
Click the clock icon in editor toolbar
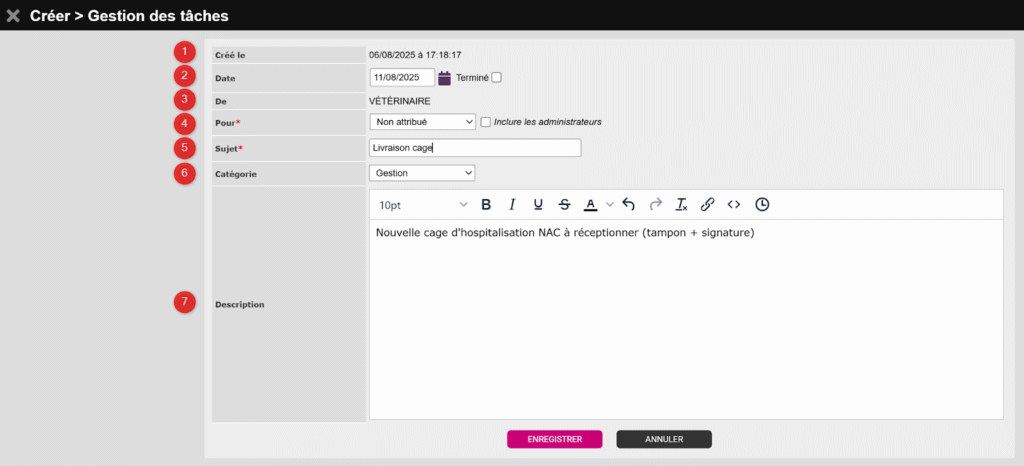click(x=762, y=204)
